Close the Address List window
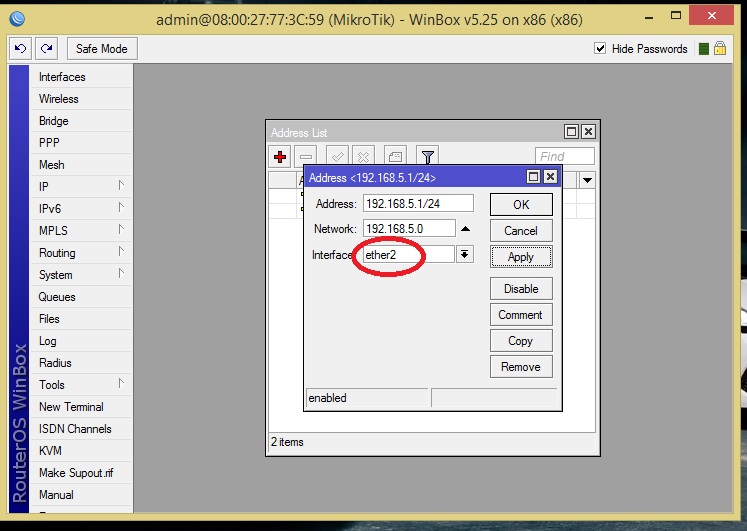This screenshot has height=531, width=747. pyautogui.click(x=588, y=131)
